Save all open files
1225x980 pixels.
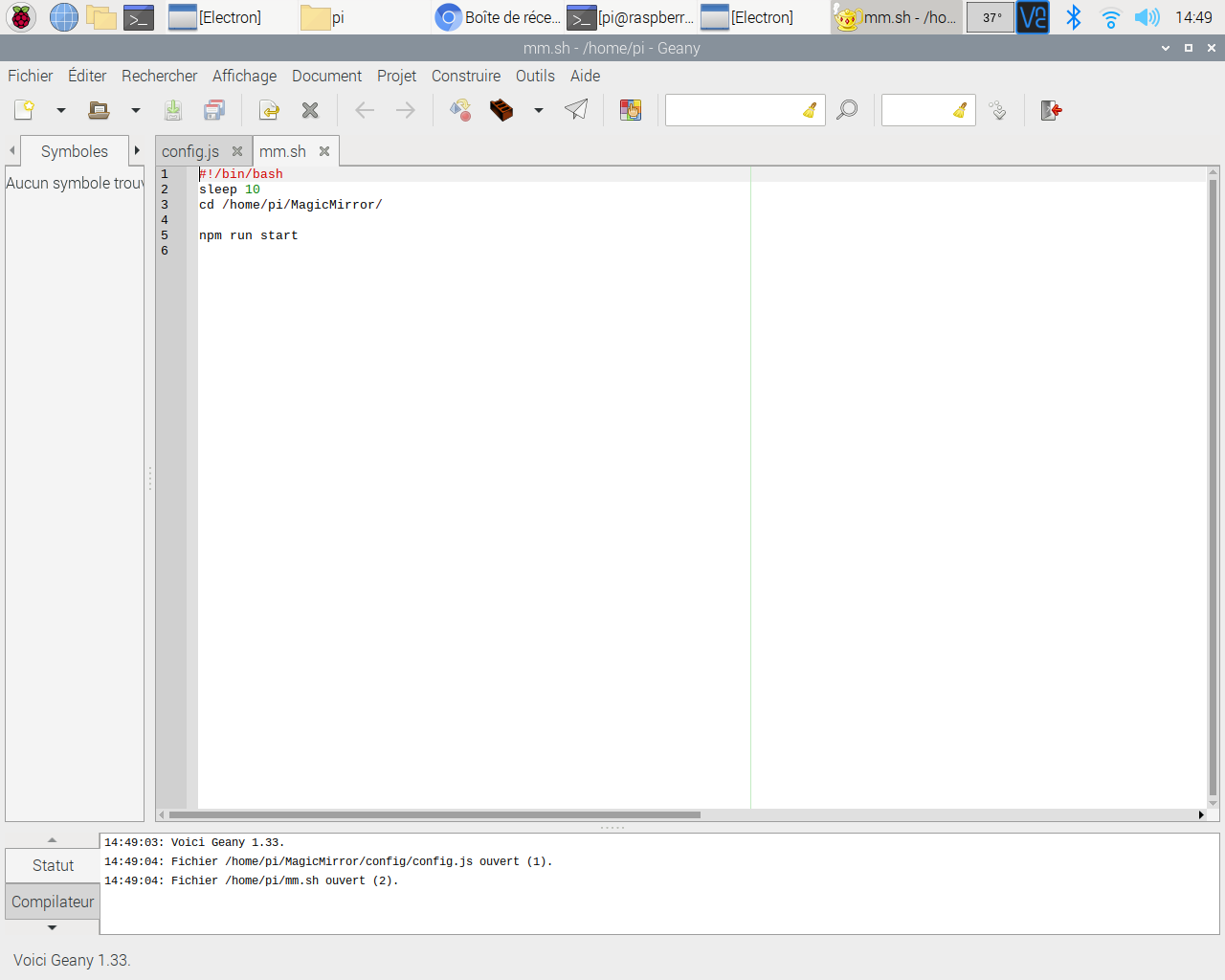tap(213, 109)
